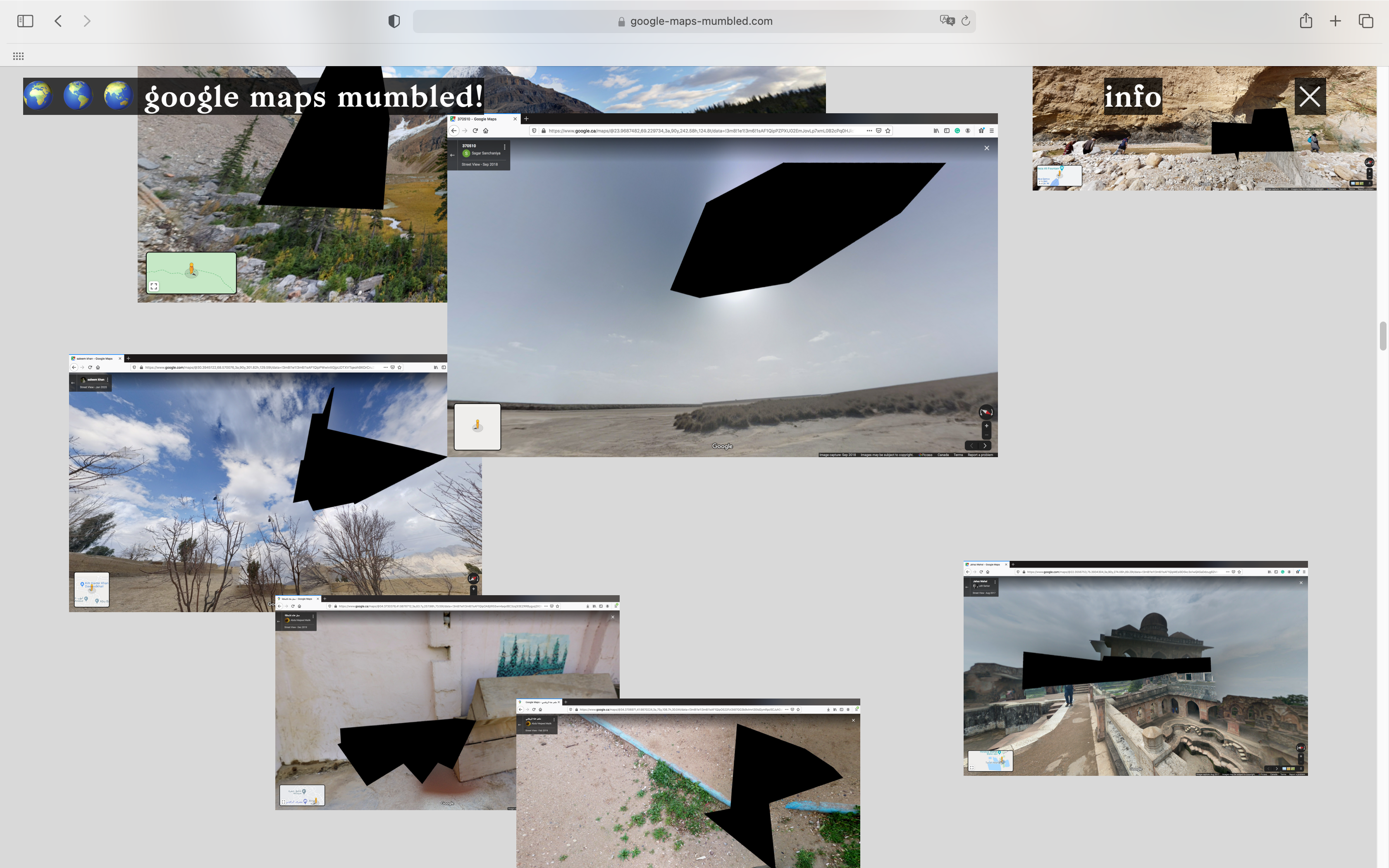Open the privacy report shield icon
This screenshot has width=1389, height=868.
click(x=394, y=21)
